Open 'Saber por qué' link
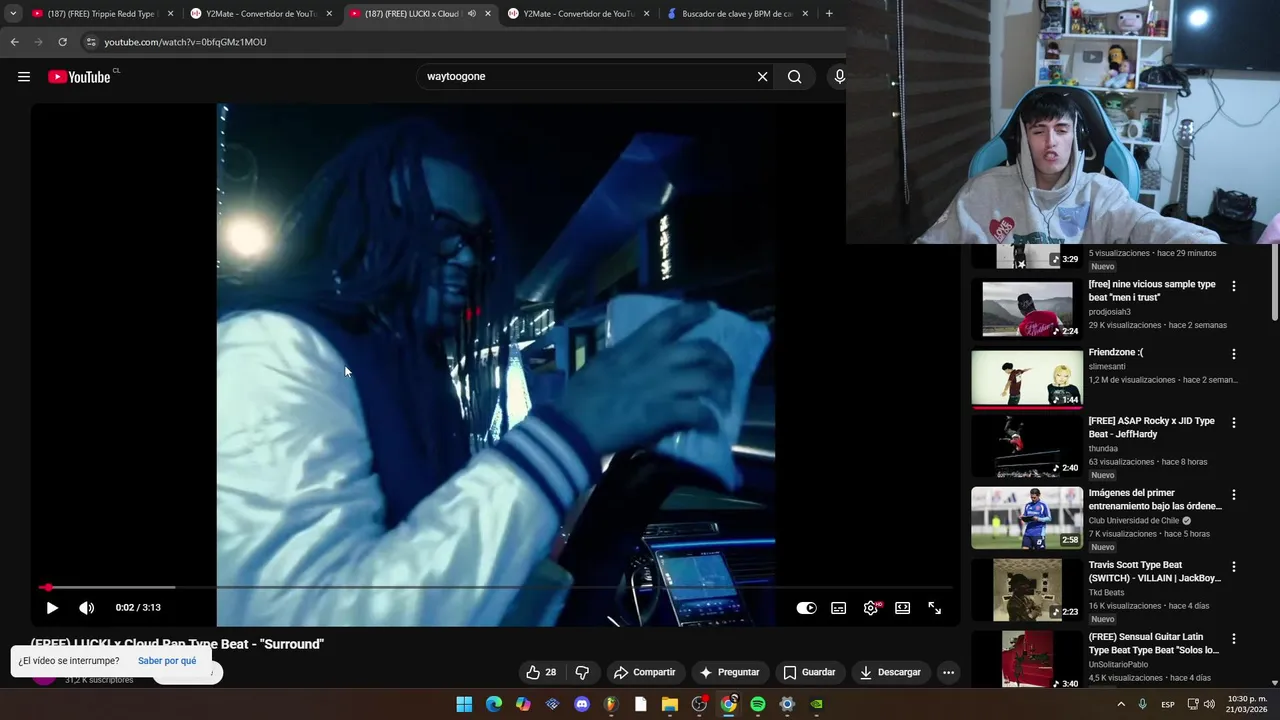Viewport: 1280px width, 720px height. coord(167,661)
